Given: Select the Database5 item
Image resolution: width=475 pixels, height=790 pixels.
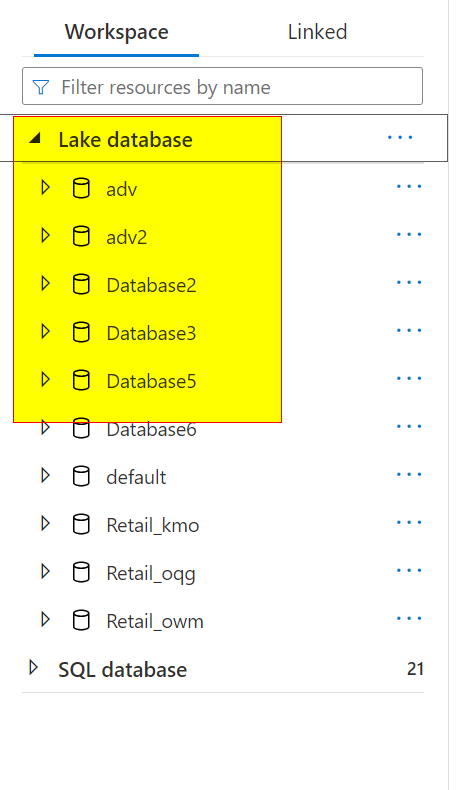Looking at the screenshot, I should [151, 381].
